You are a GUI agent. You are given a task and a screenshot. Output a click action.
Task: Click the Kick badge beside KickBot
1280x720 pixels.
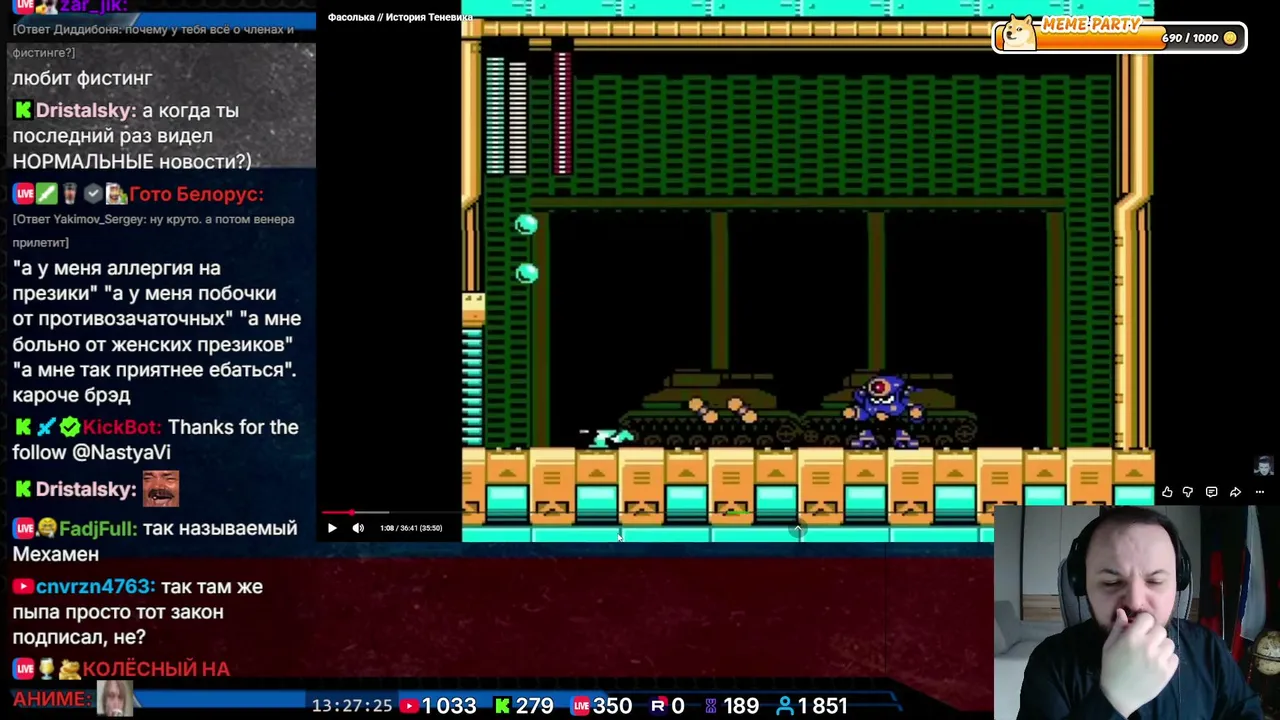(22, 427)
